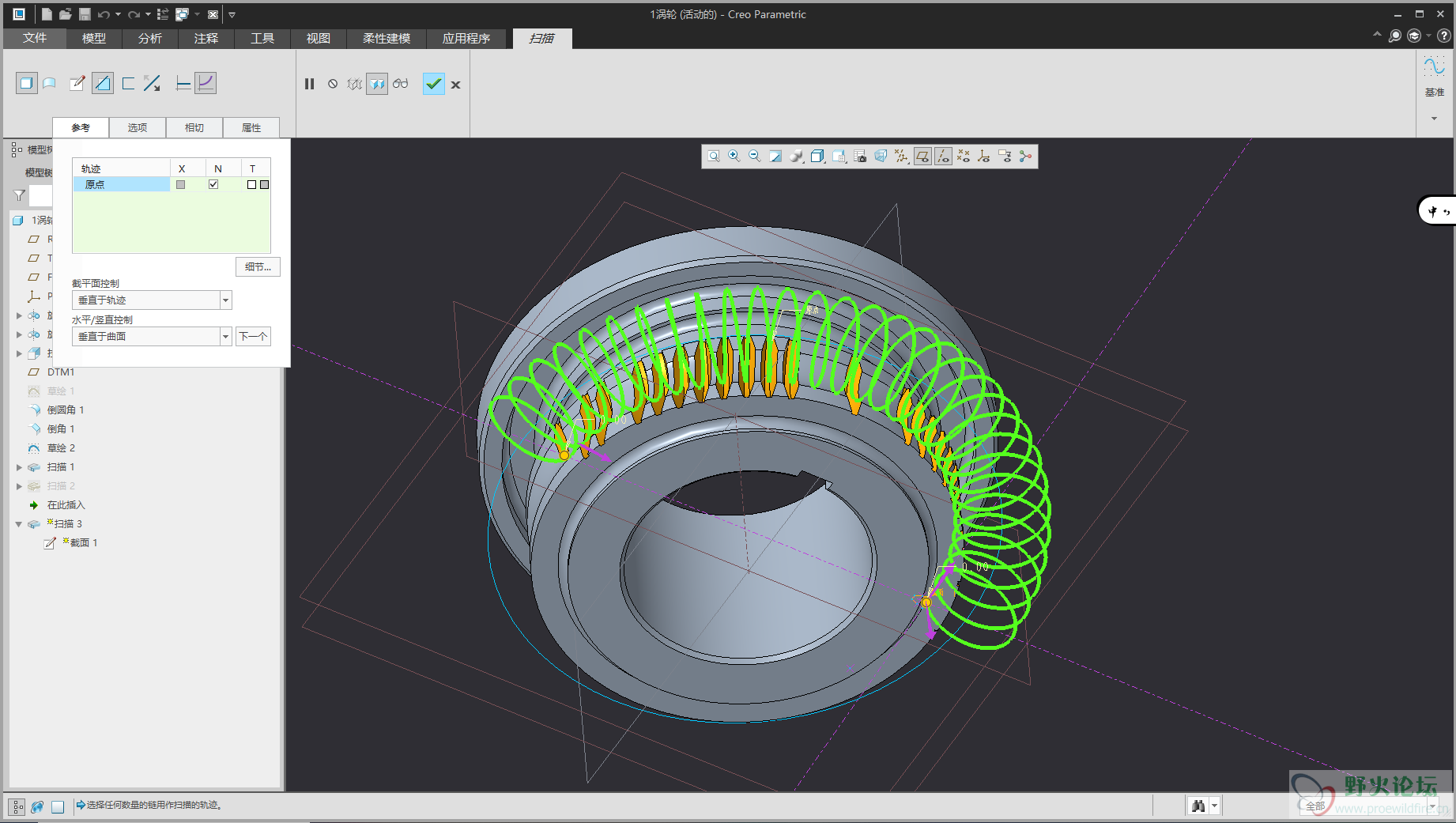This screenshot has width=1456, height=823.
Task: Click the regenerate model icon
Action: pyautogui.click(x=162, y=14)
